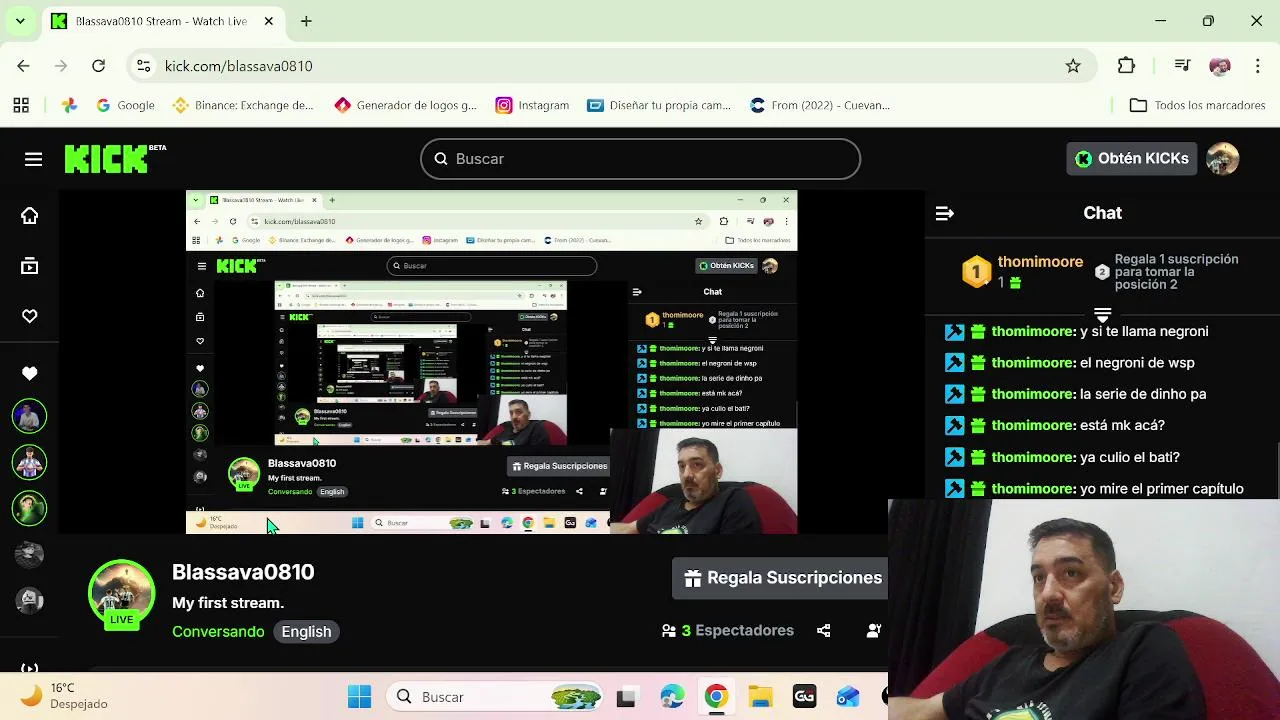1280x720 pixels.
Task: Open user profile avatar in Kick header
Action: tap(1223, 158)
